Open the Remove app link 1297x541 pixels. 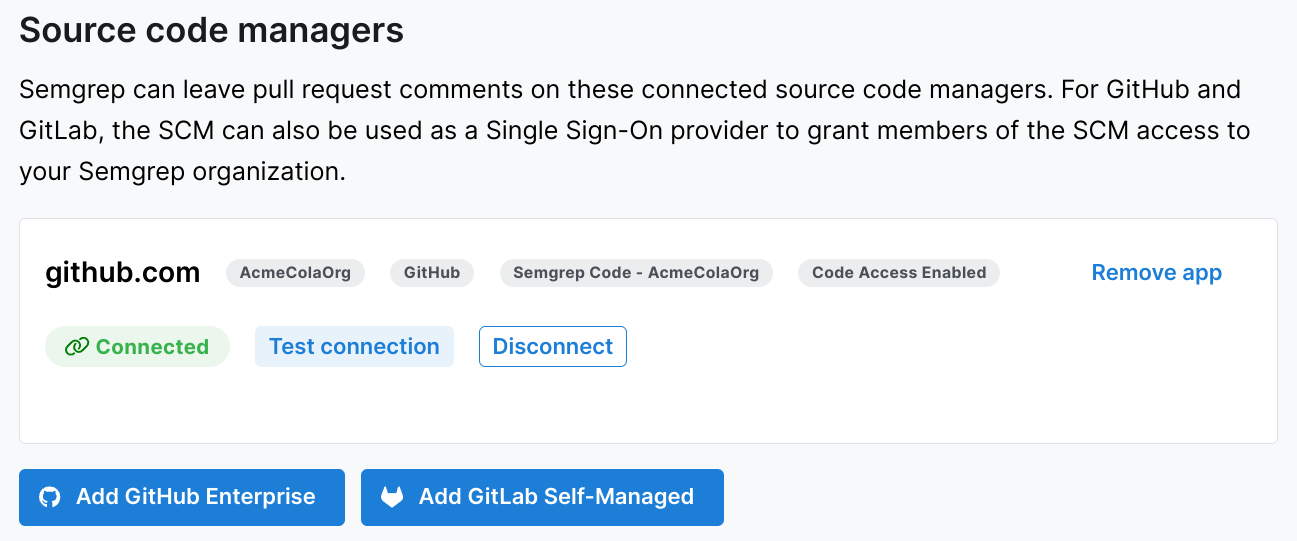click(x=1156, y=273)
